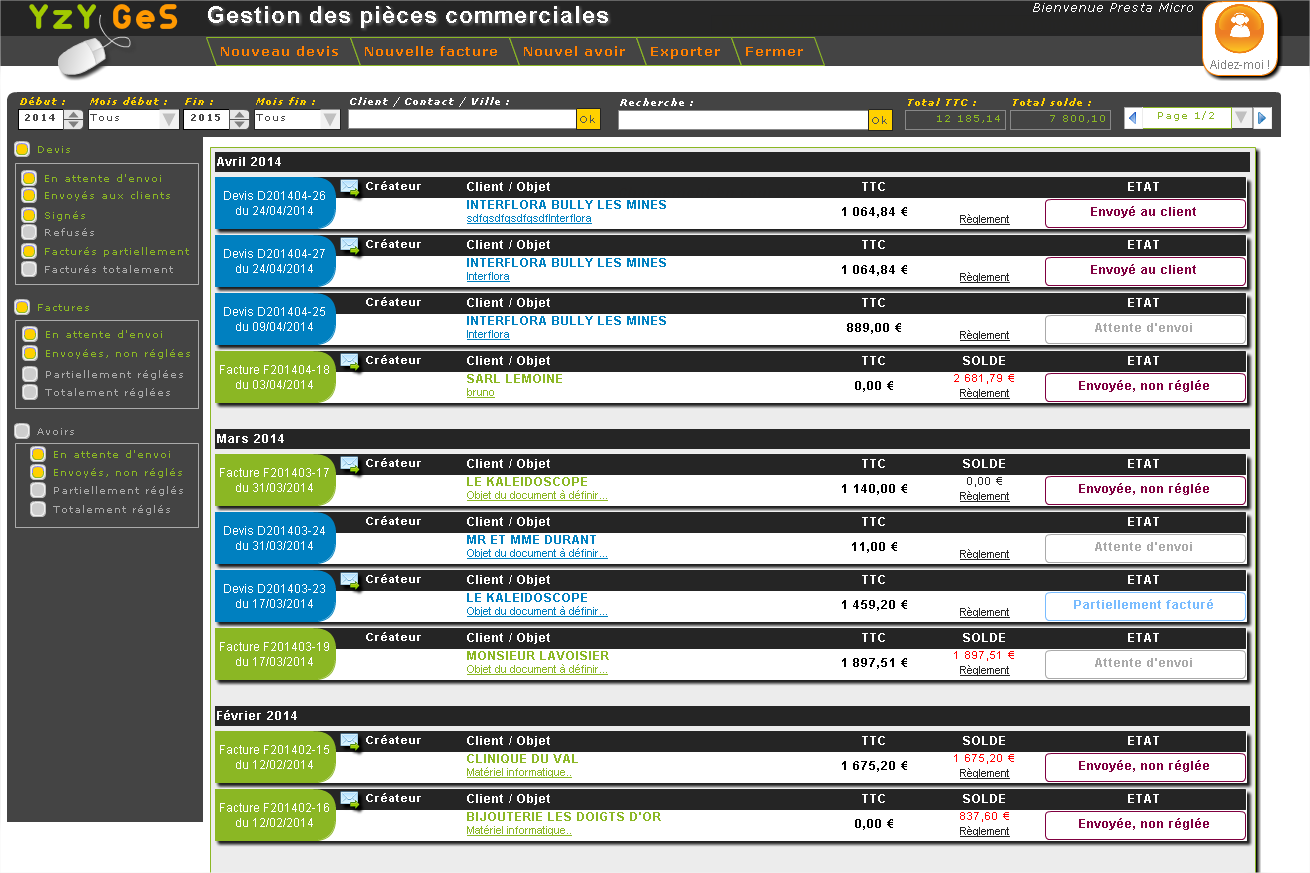Go to previous page with left arrow
The height and width of the screenshot is (873, 1310).
click(x=1132, y=118)
